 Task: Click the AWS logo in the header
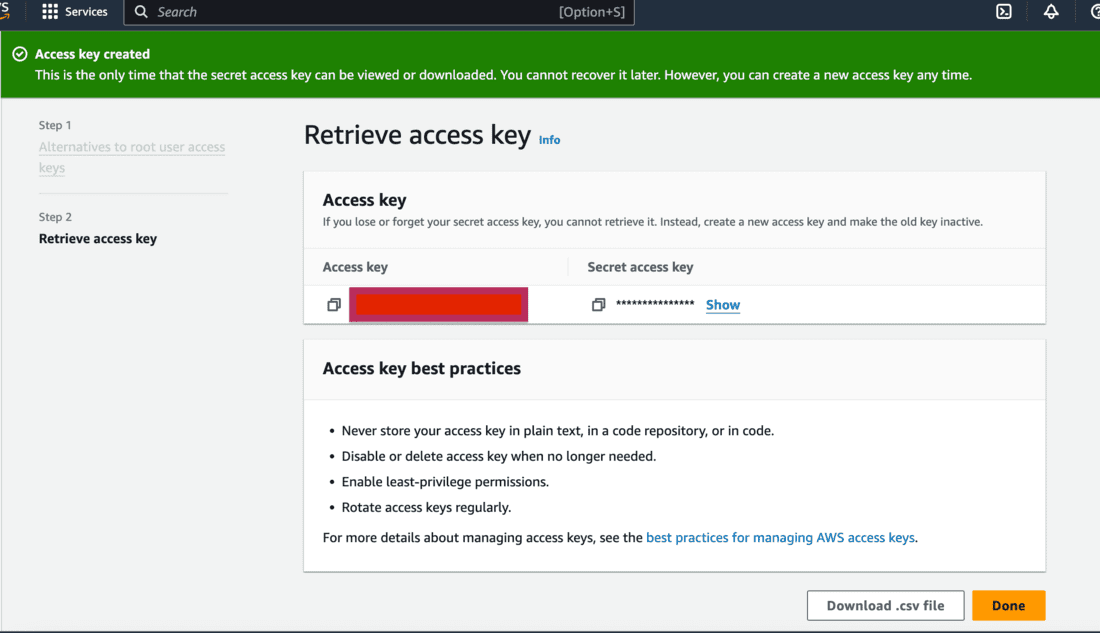click(x=4, y=12)
